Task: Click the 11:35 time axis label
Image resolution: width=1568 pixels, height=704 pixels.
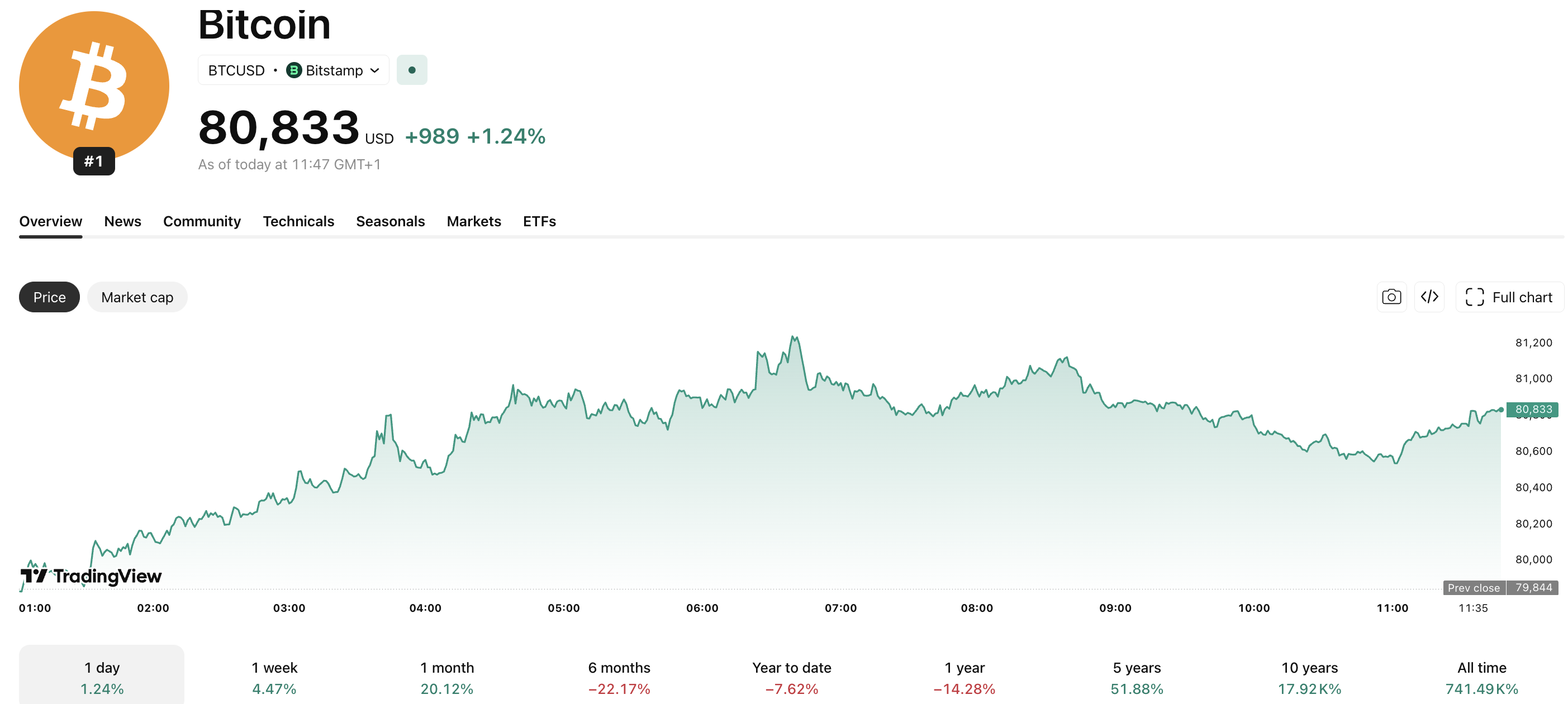Action: (x=1473, y=608)
